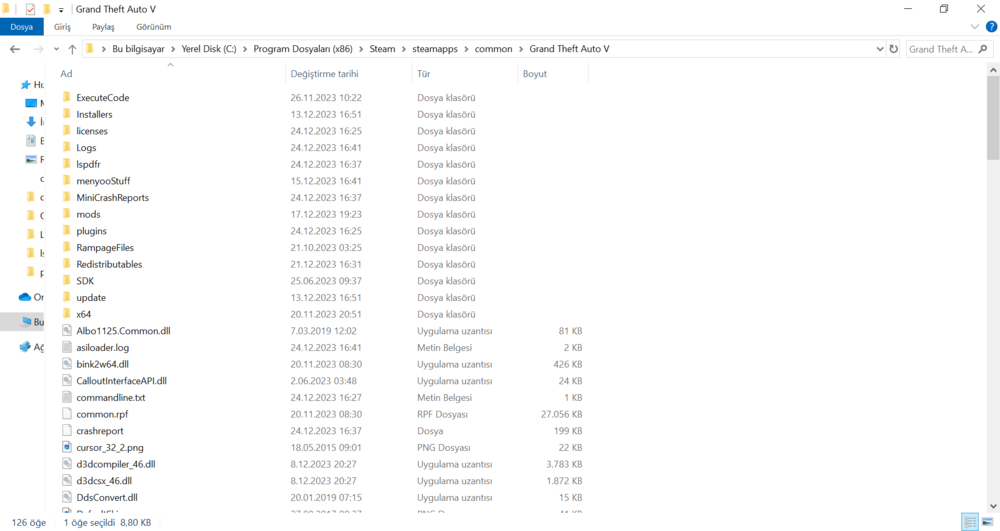Click the bink2w64.dll file icon

click(66, 364)
